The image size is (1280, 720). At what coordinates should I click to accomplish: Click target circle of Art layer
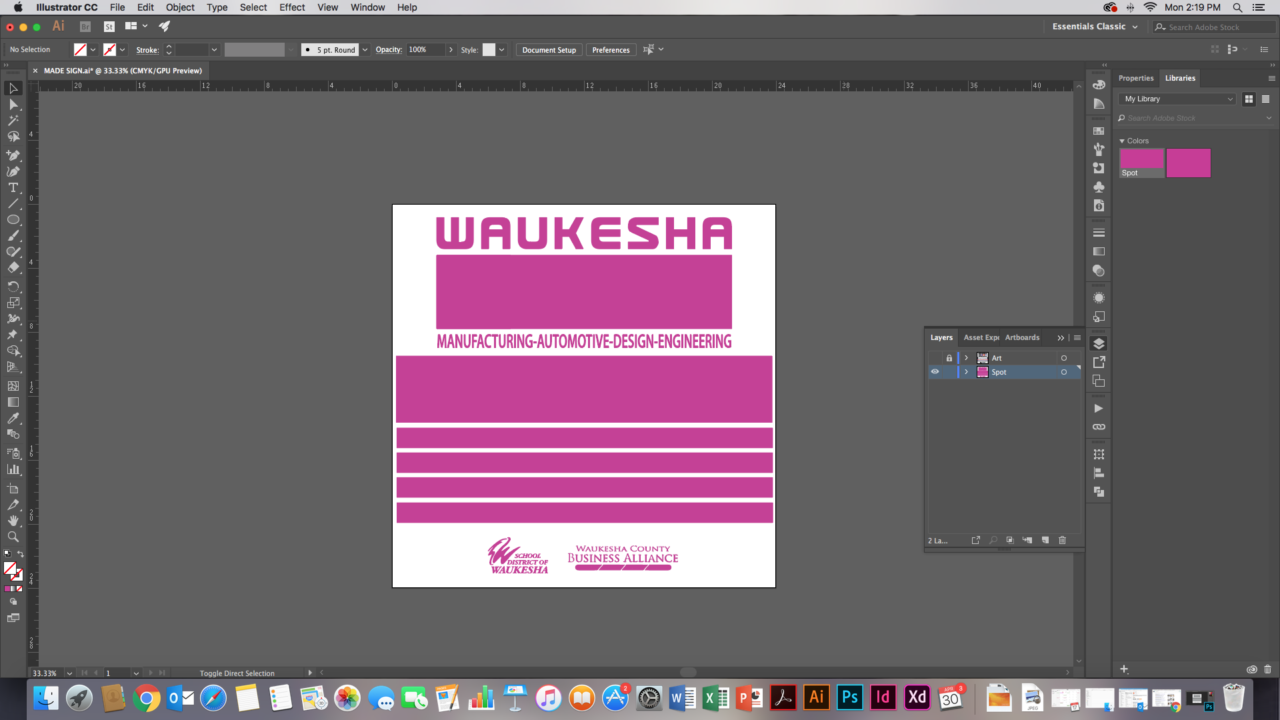tap(1064, 358)
